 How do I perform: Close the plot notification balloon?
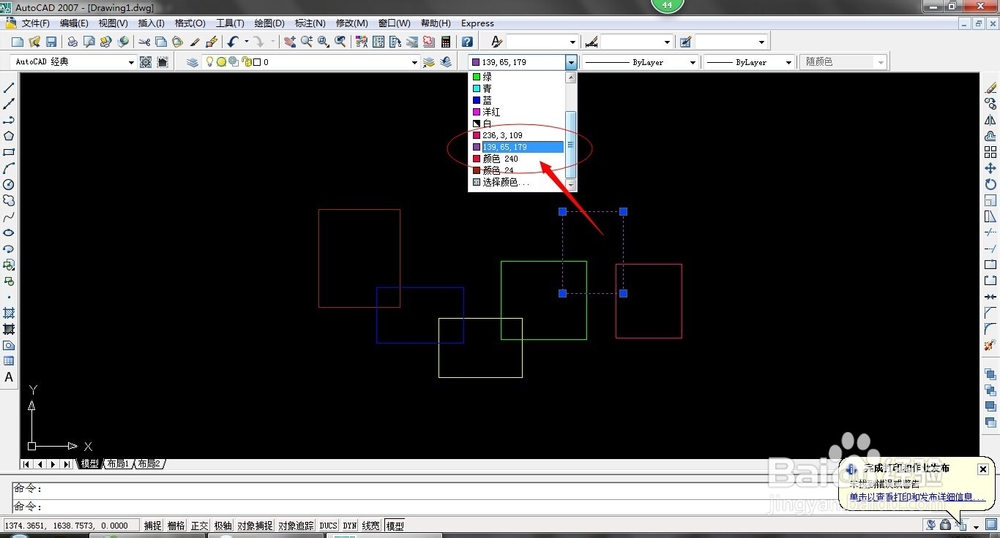coord(983,469)
